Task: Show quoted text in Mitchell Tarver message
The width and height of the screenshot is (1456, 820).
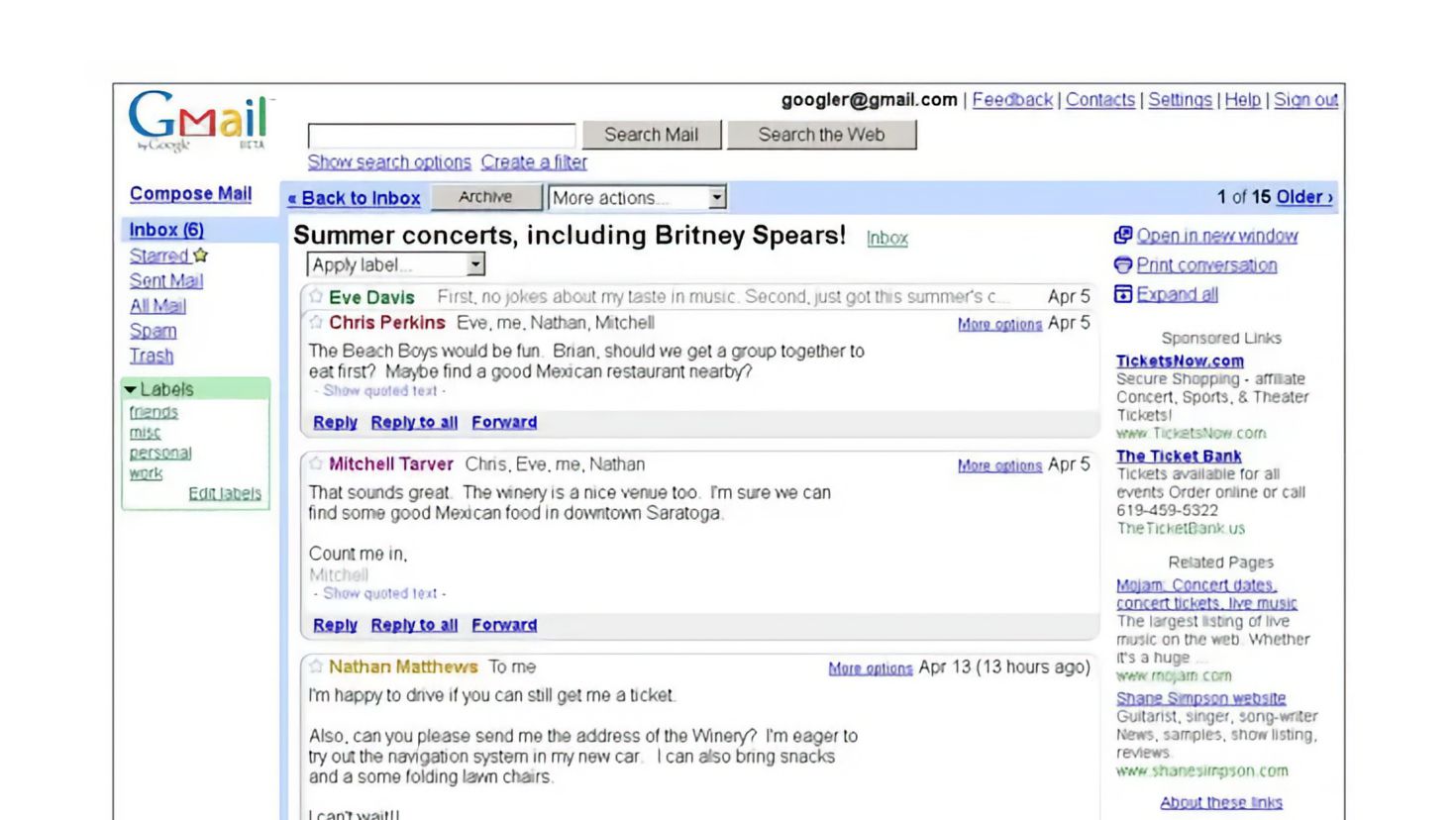Action: [380, 593]
